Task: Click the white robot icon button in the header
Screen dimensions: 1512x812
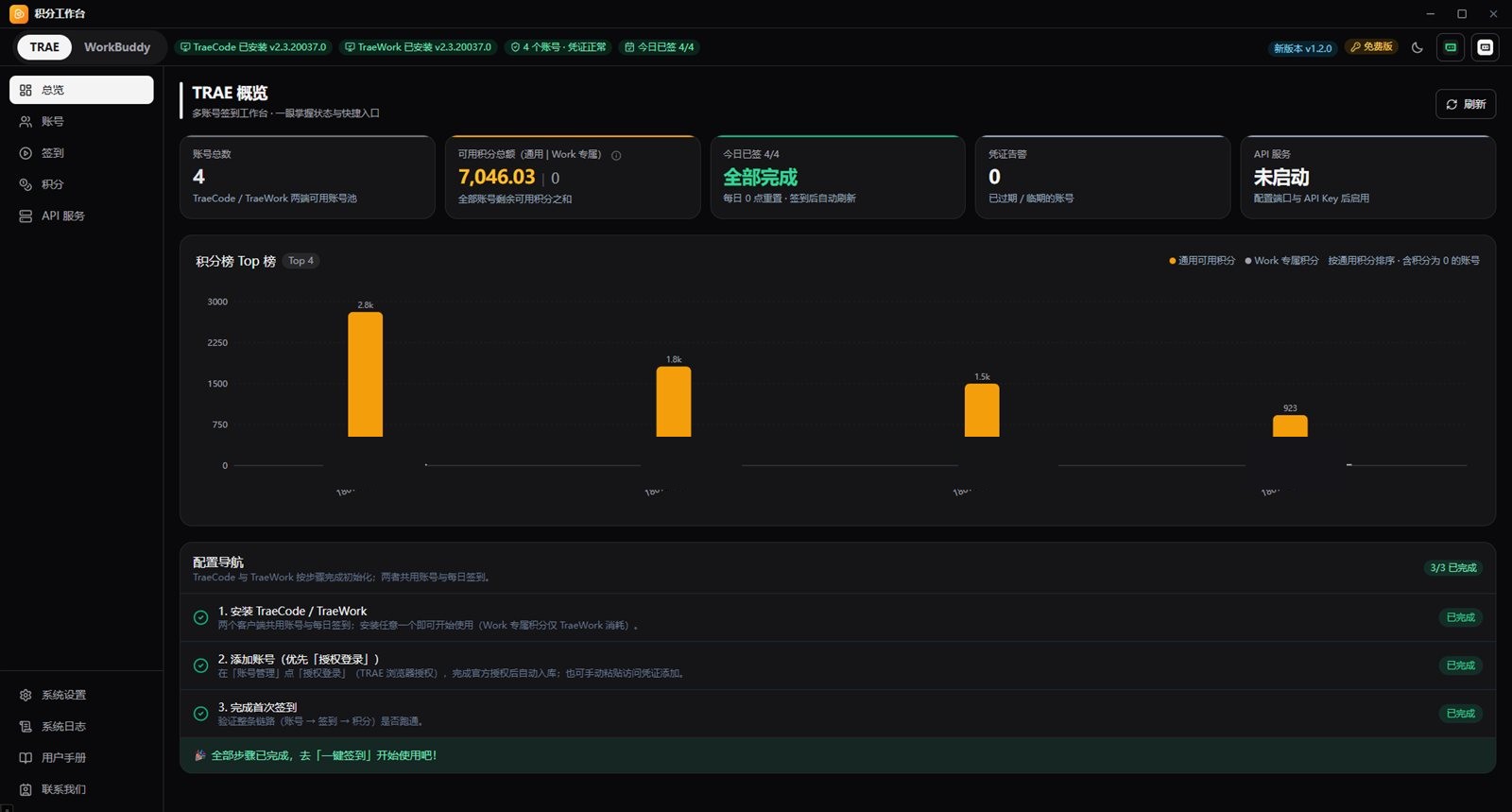Action: (x=1485, y=47)
